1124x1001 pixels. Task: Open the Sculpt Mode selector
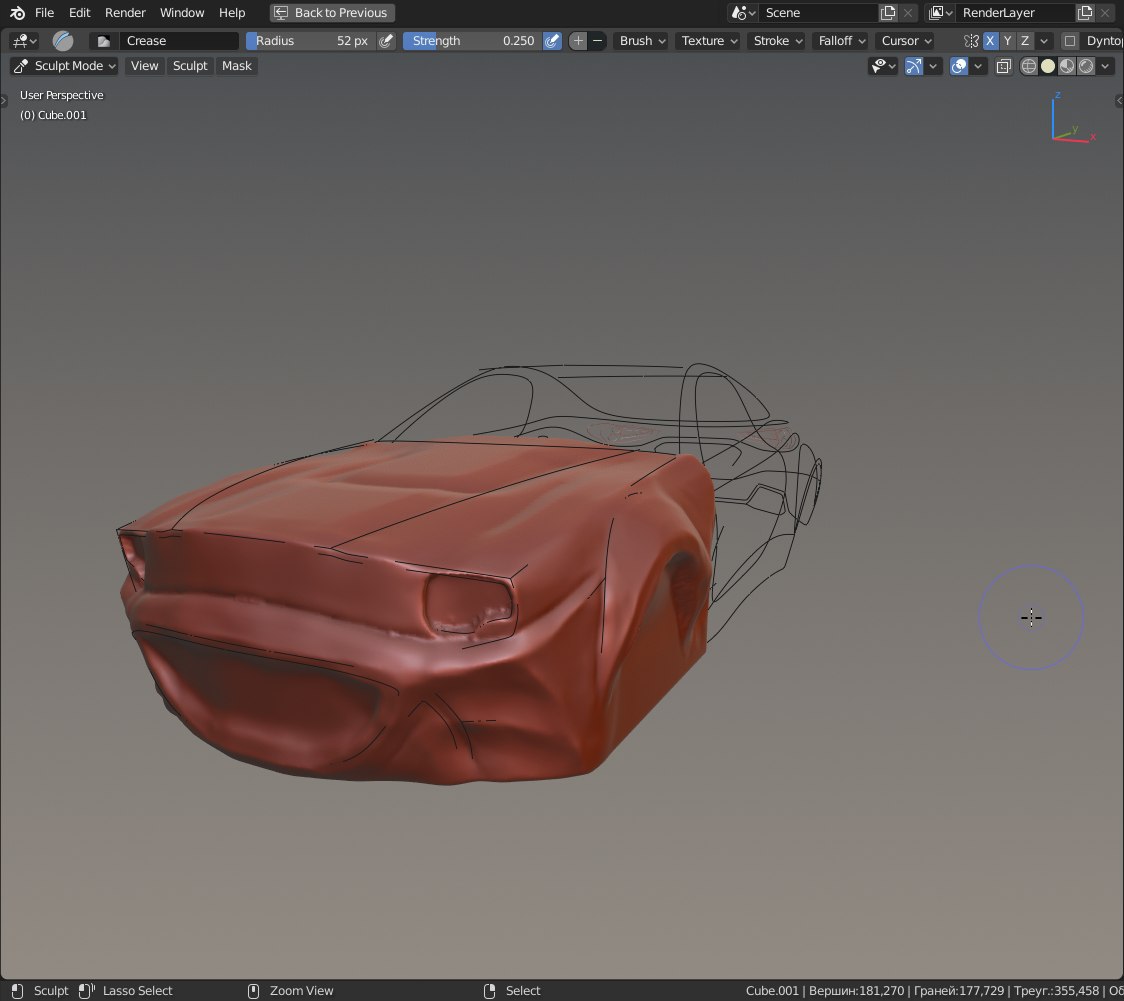[x=65, y=66]
